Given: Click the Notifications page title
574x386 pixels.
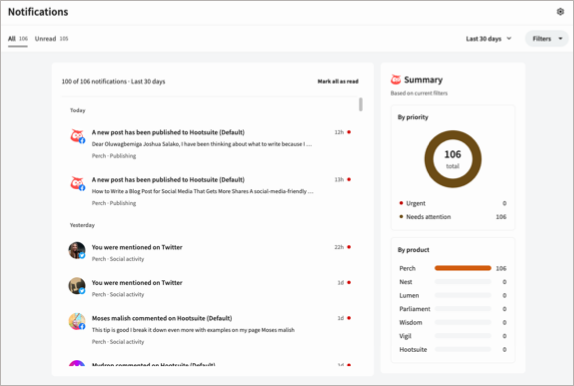Looking at the screenshot, I should [38, 12].
